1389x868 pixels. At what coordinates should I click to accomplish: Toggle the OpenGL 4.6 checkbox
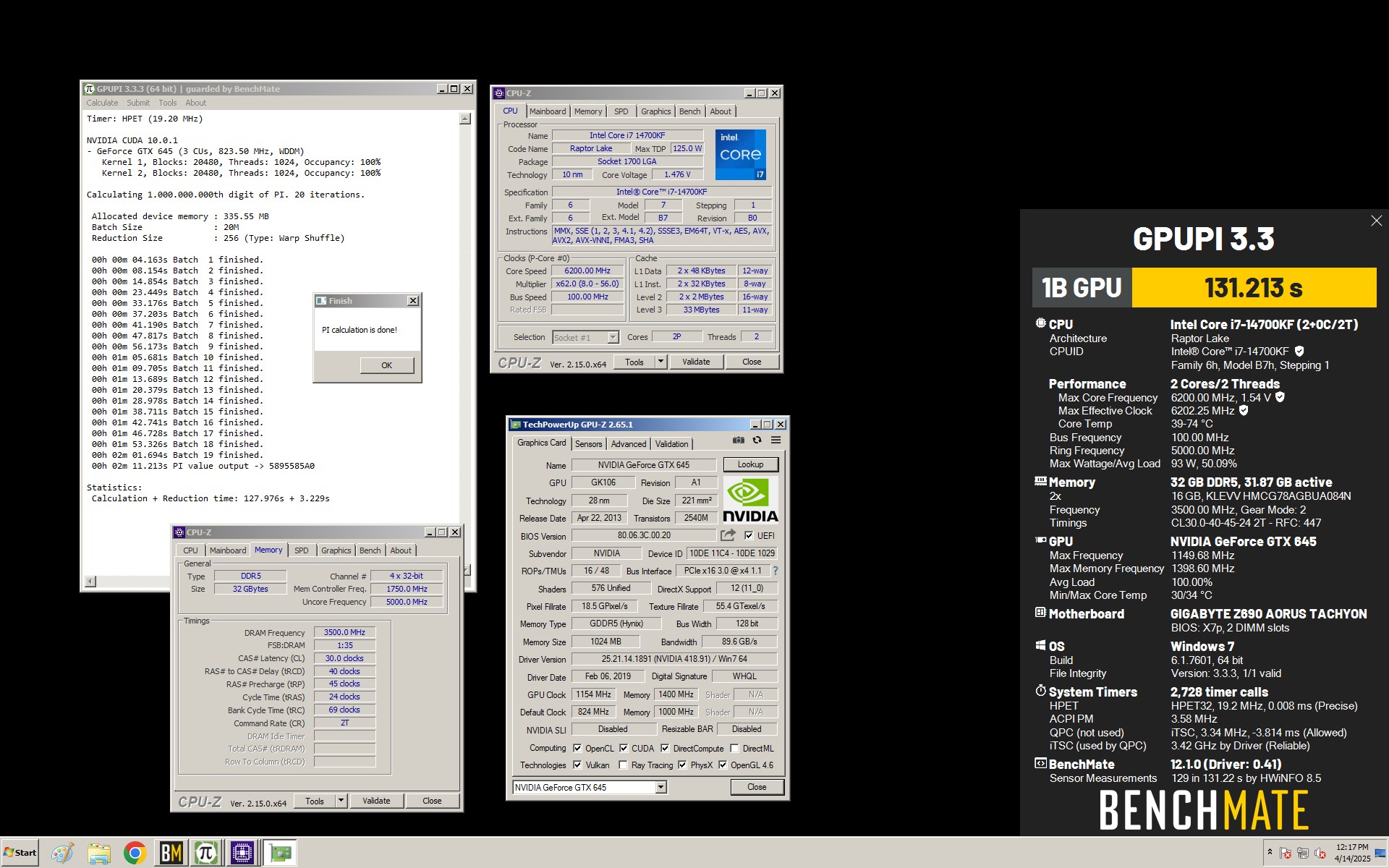tap(722, 765)
